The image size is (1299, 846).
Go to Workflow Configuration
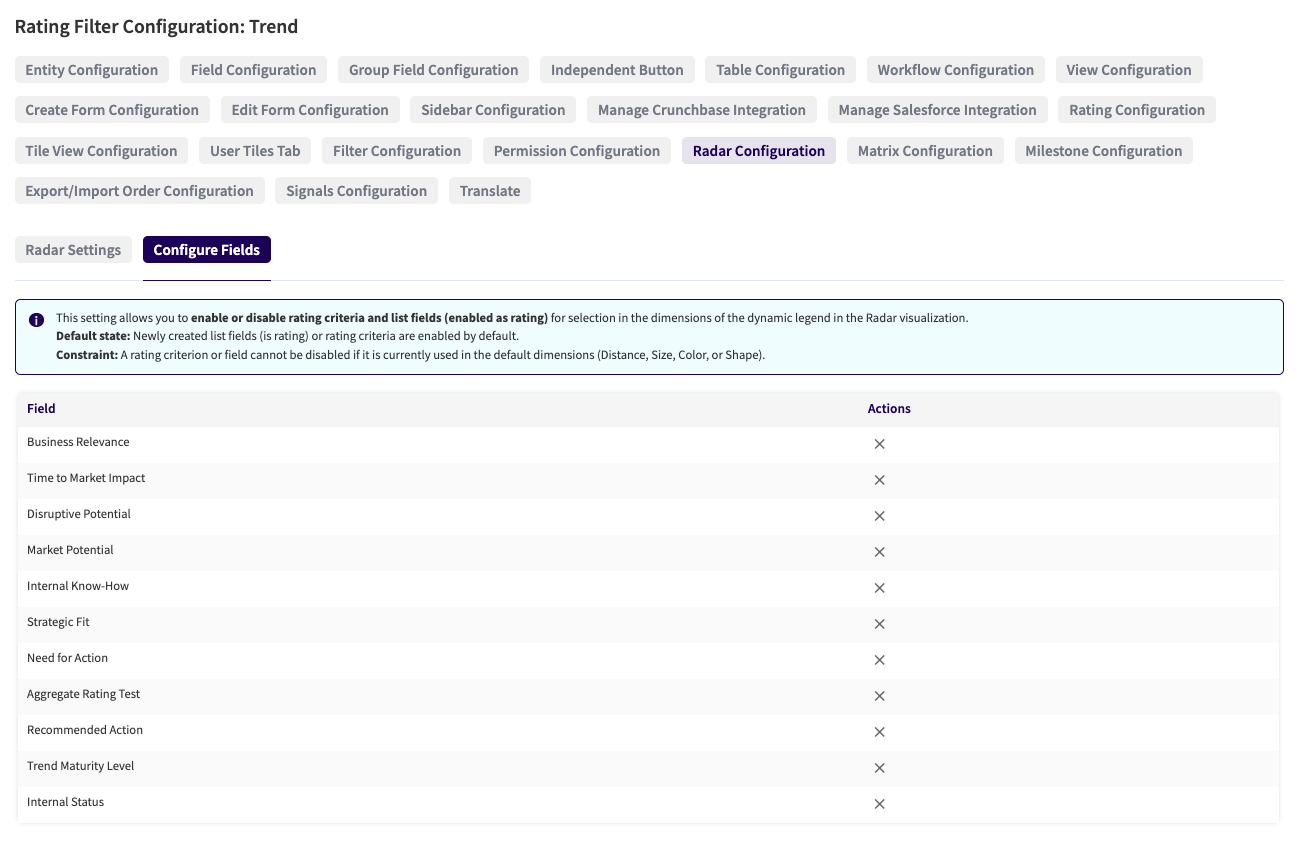[955, 70]
